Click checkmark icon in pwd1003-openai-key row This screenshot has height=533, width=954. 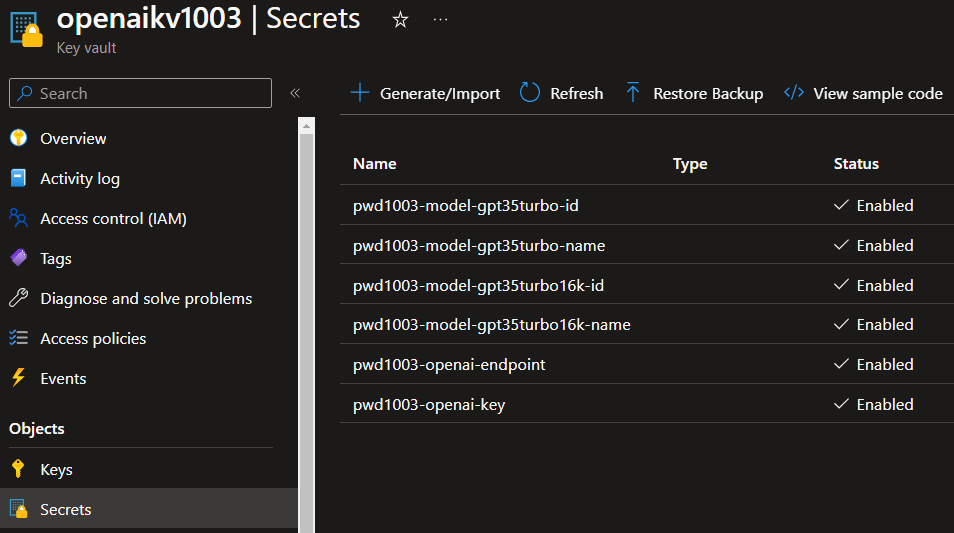pos(841,403)
